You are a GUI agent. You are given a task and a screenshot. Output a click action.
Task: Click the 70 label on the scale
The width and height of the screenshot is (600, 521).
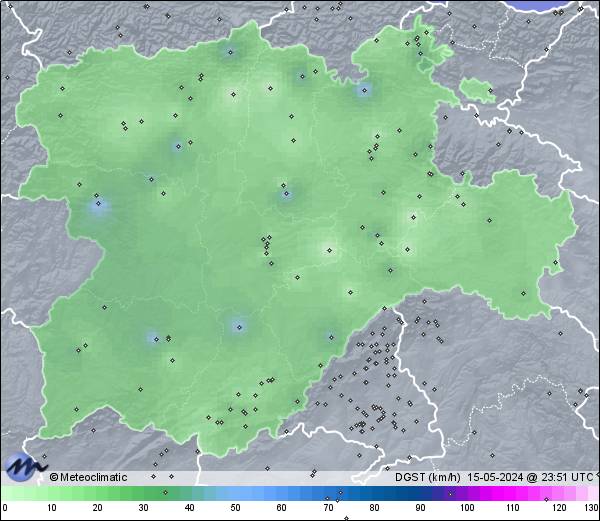[328, 508]
